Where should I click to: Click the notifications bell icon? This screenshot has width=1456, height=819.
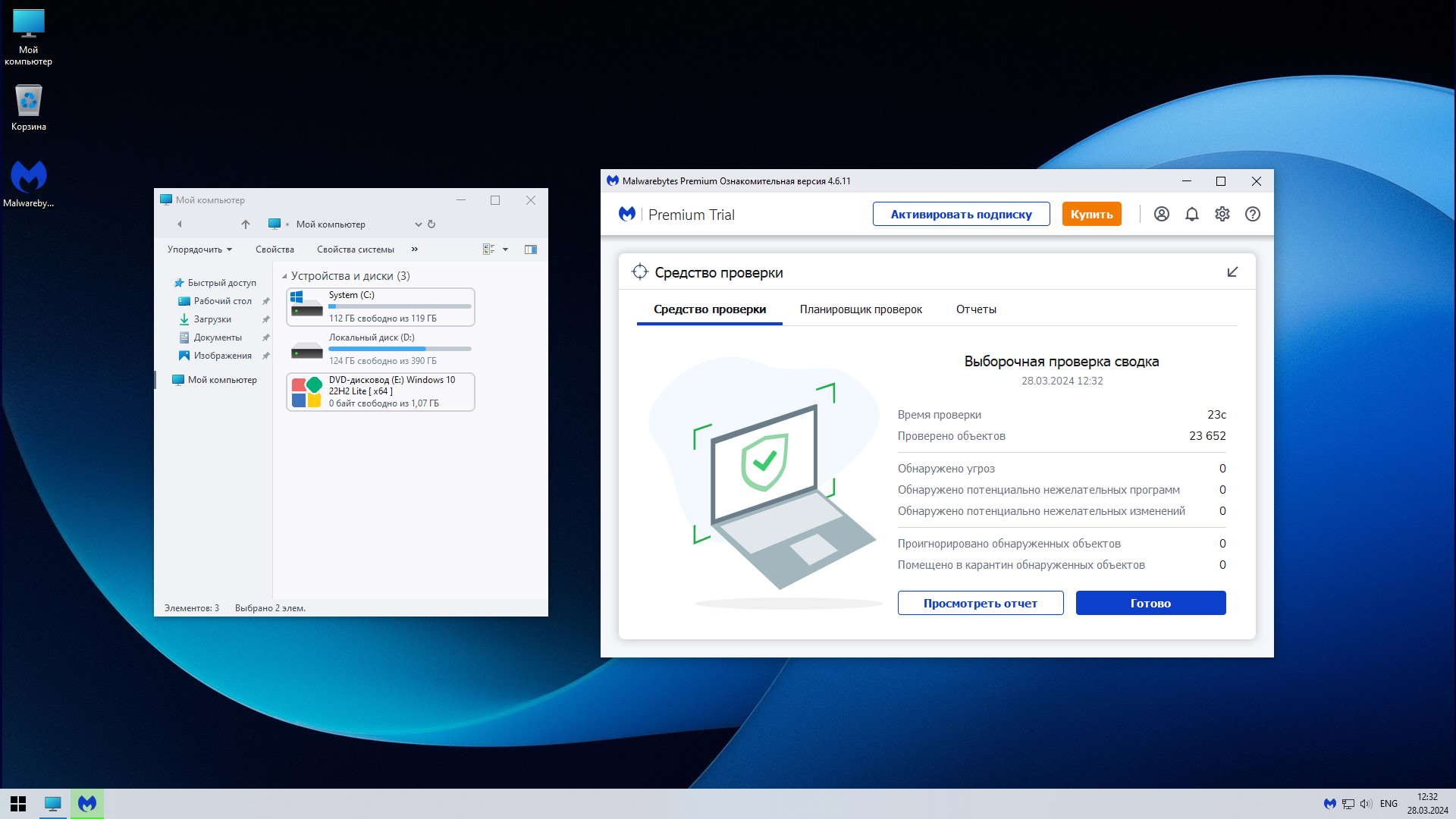[x=1191, y=215]
